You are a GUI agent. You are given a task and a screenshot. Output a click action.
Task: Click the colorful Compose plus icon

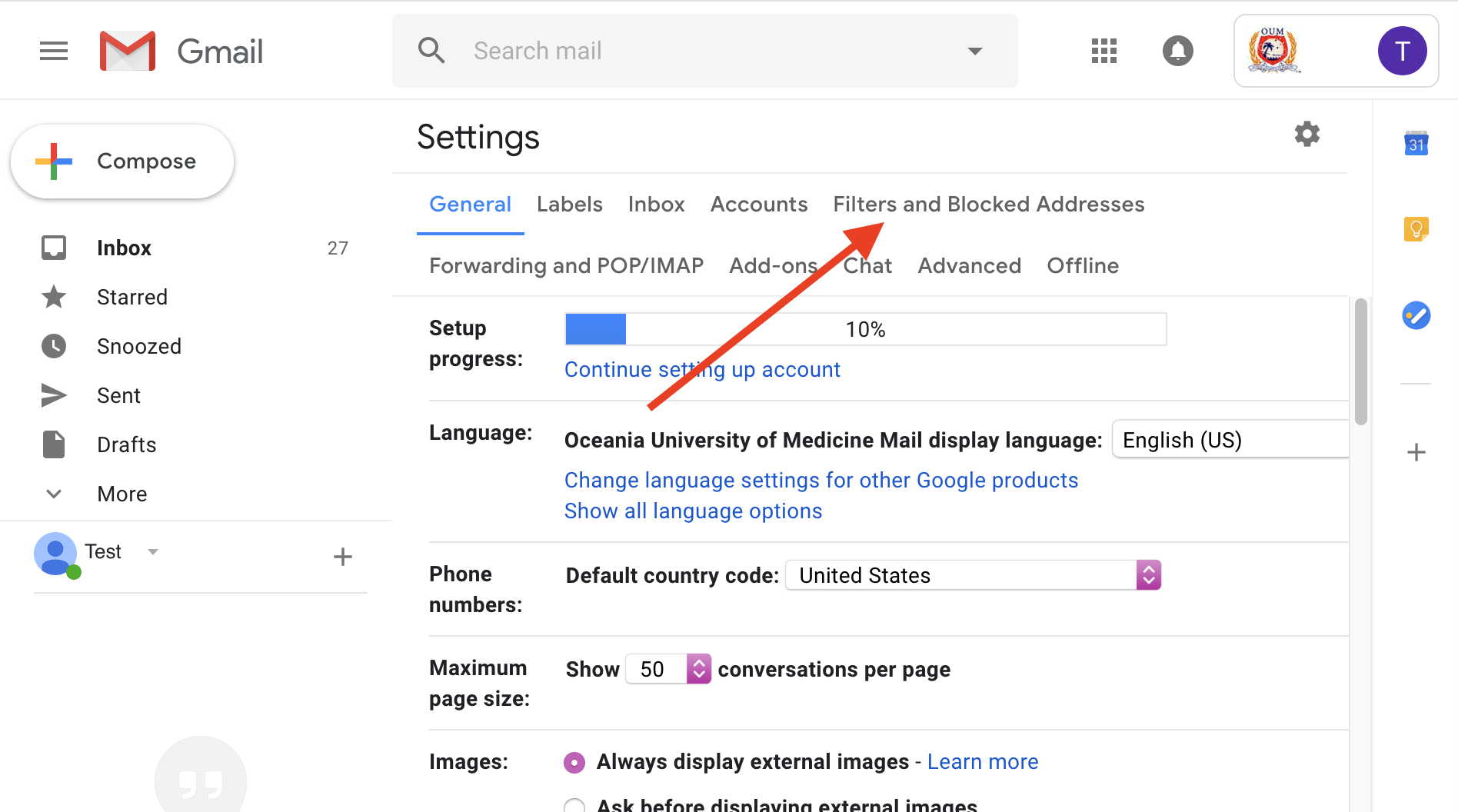[54, 161]
